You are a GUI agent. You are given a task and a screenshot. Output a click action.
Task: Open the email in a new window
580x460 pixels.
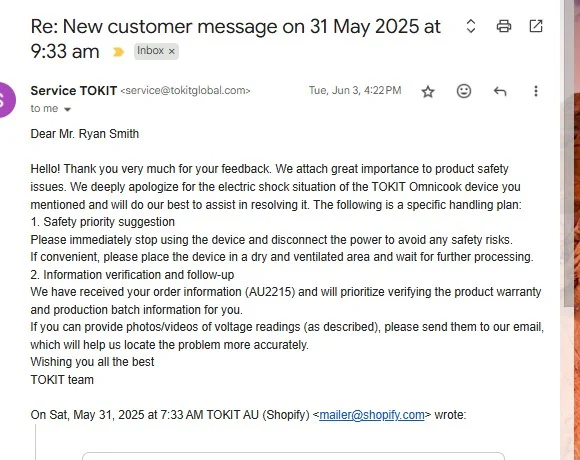(x=536, y=26)
